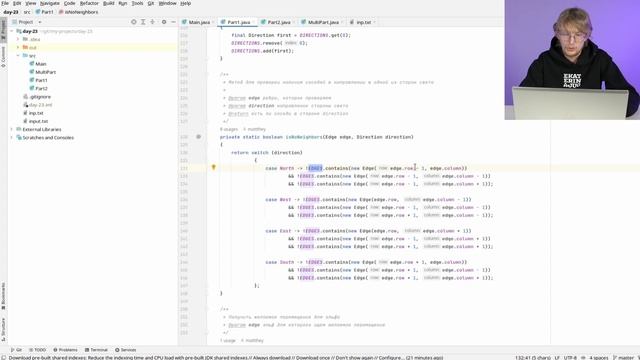Expand Scratches and Consoles node
Viewport: 640px width, 360px height.
tap(12, 138)
